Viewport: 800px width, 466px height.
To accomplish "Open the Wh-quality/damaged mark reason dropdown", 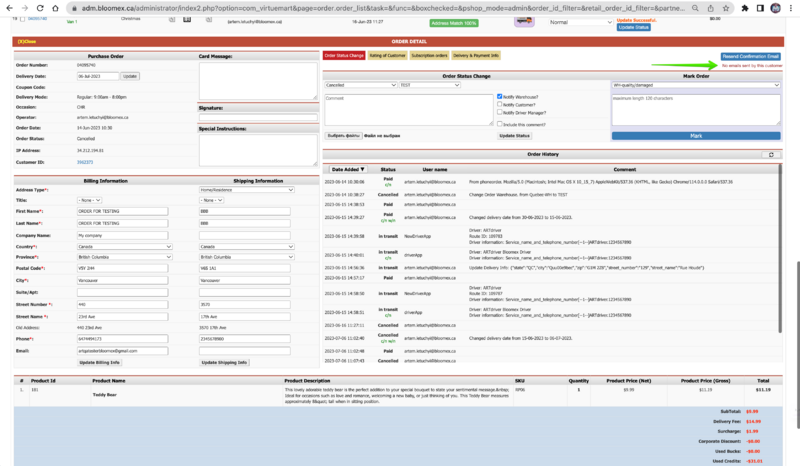I will click(x=696, y=85).
